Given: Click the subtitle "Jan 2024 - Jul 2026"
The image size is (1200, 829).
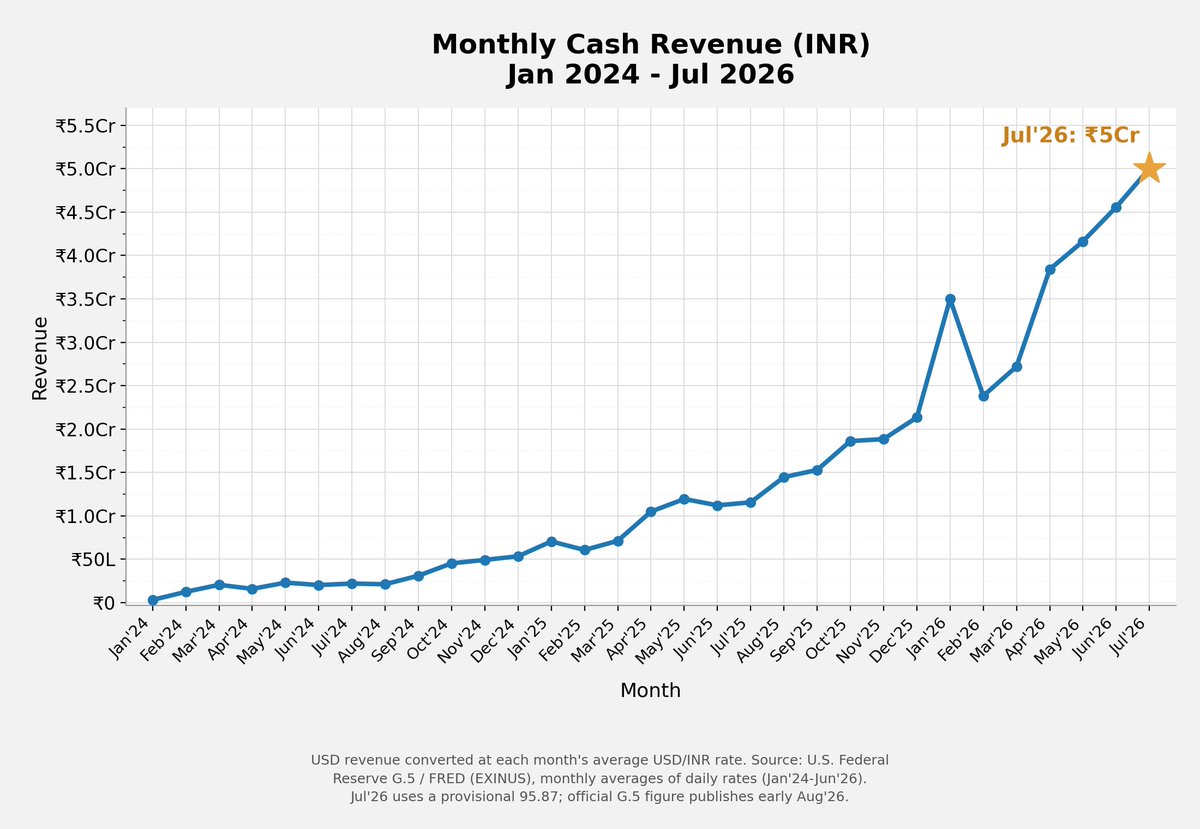Looking at the screenshot, I should [651, 75].
